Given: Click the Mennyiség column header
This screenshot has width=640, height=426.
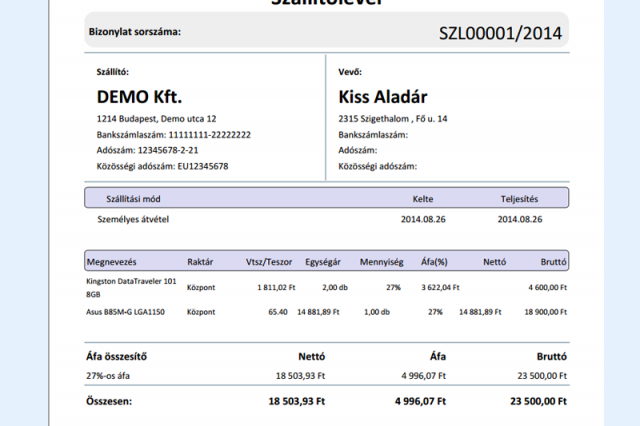Looking at the screenshot, I should 381,262.
